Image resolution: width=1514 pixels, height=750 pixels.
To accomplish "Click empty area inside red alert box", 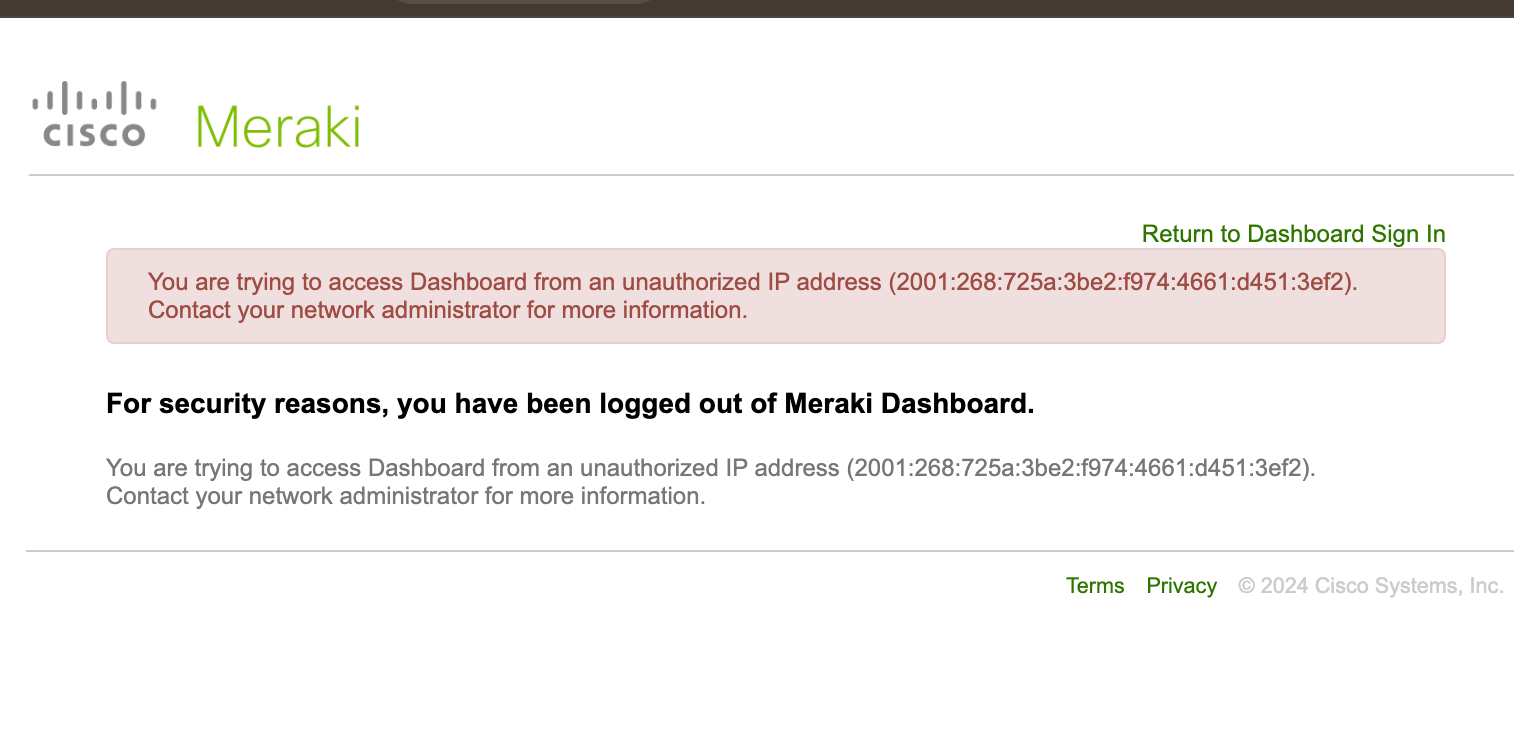I will tap(1100, 320).
